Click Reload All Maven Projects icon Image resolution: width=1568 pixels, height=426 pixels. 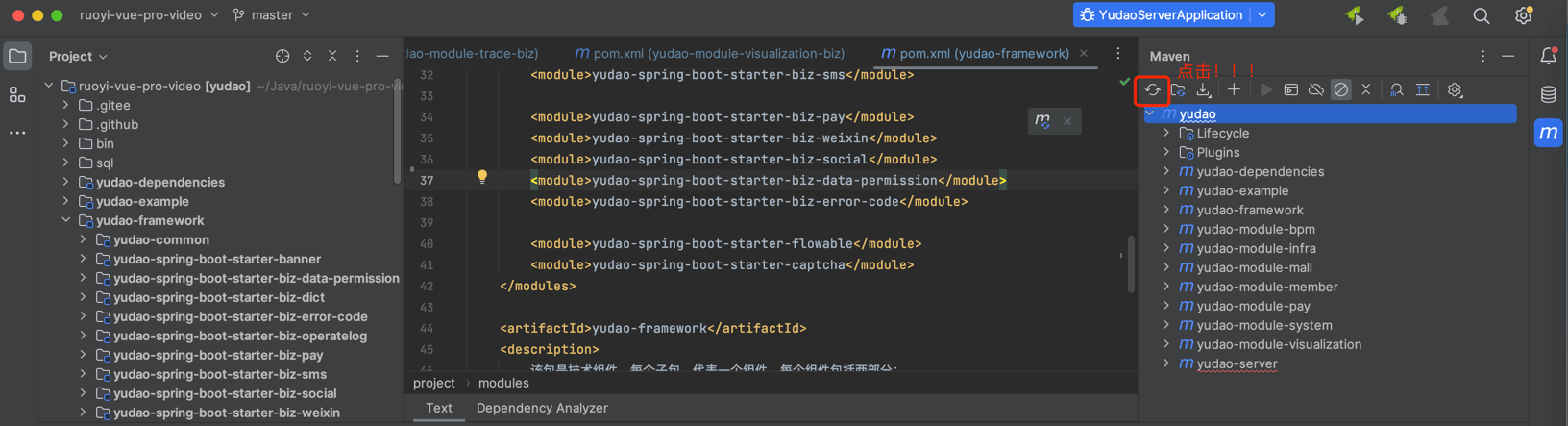(x=1152, y=90)
